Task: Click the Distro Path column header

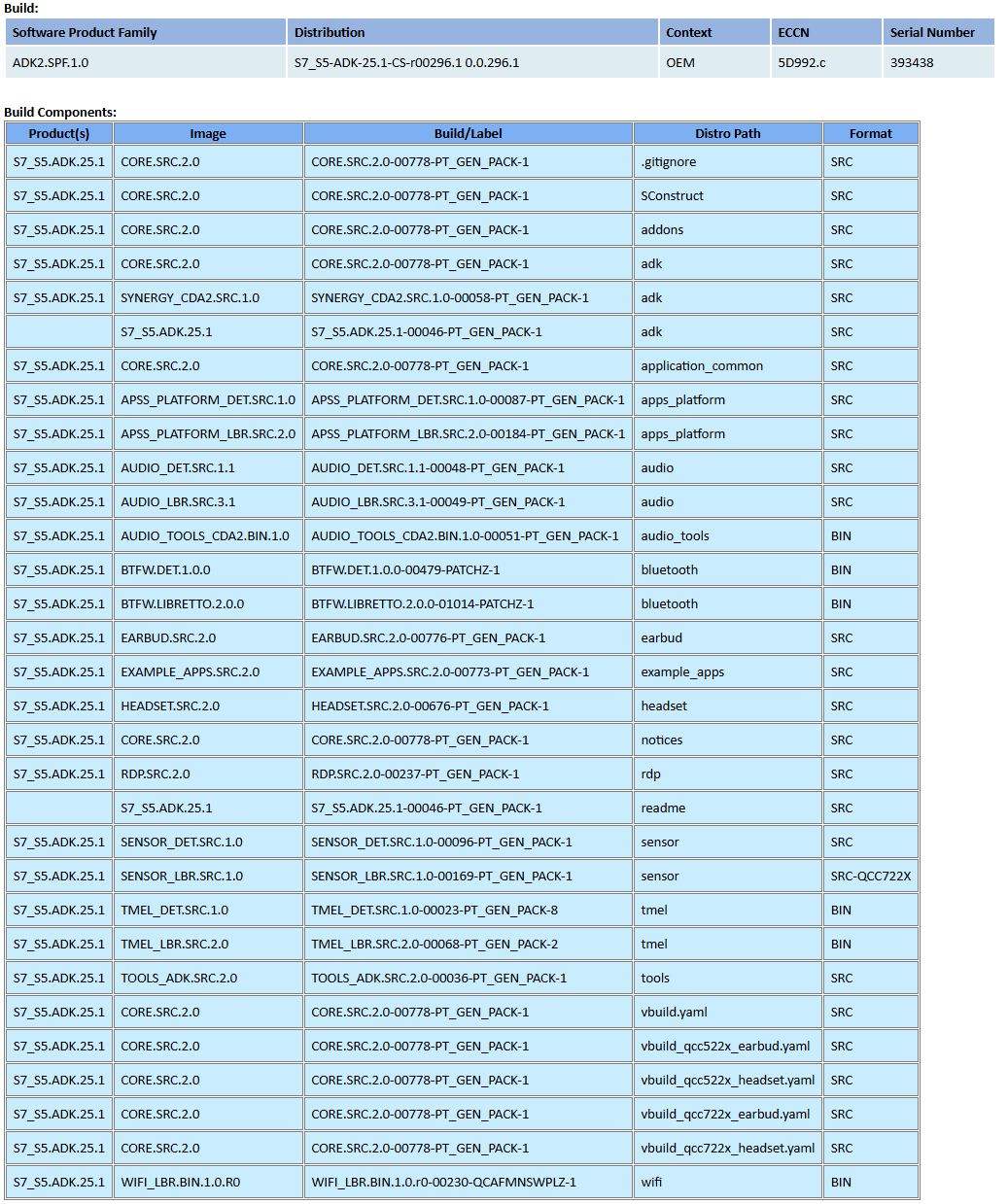Action: tap(727, 134)
